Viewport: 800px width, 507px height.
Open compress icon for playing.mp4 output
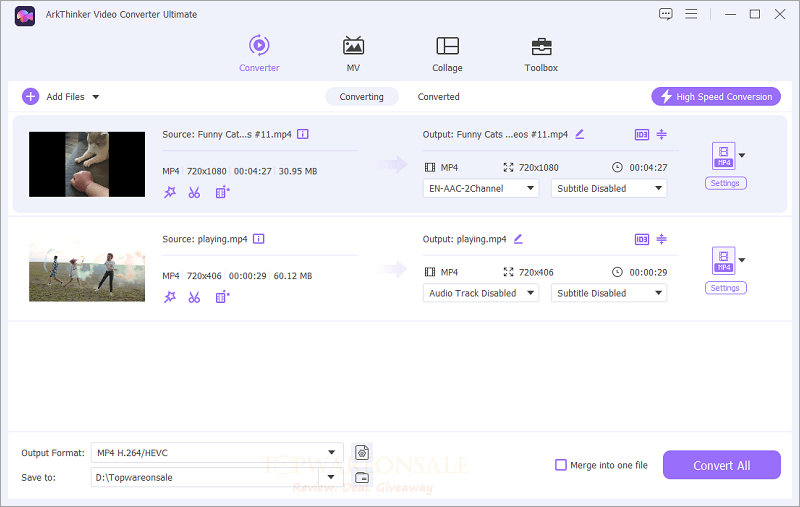click(x=662, y=239)
